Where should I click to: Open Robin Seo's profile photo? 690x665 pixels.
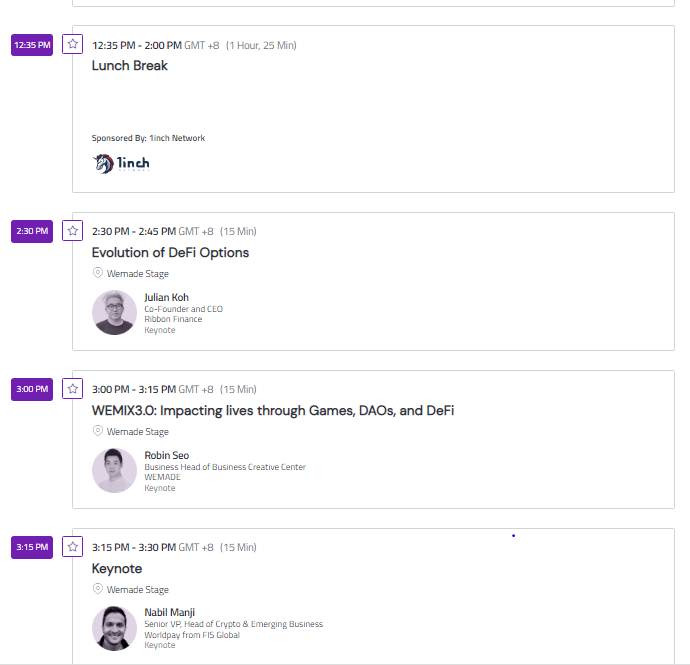(x=114, y=470)
